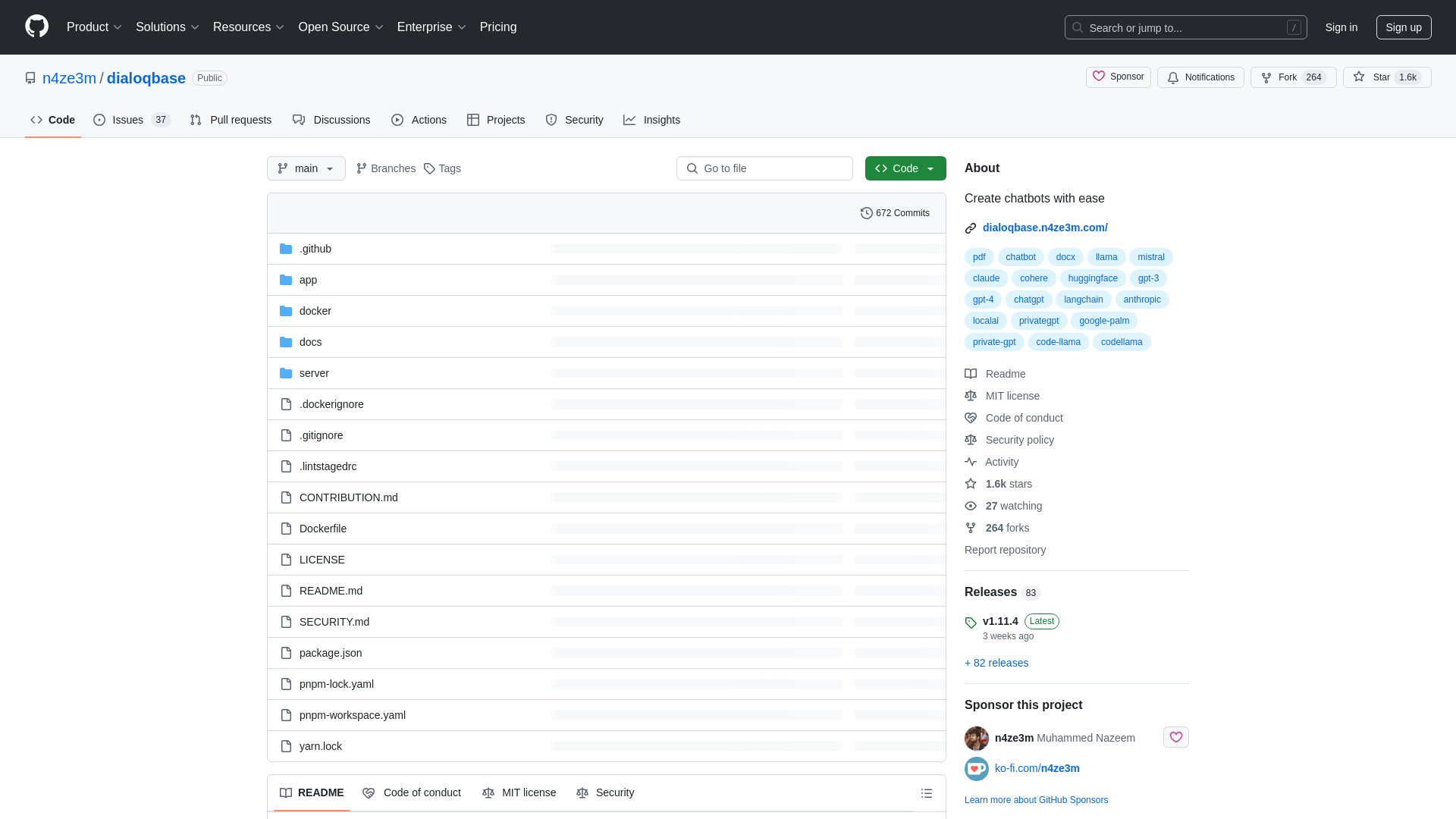
Task: Click the huggingface topic tag
Action: point(1093,278)
